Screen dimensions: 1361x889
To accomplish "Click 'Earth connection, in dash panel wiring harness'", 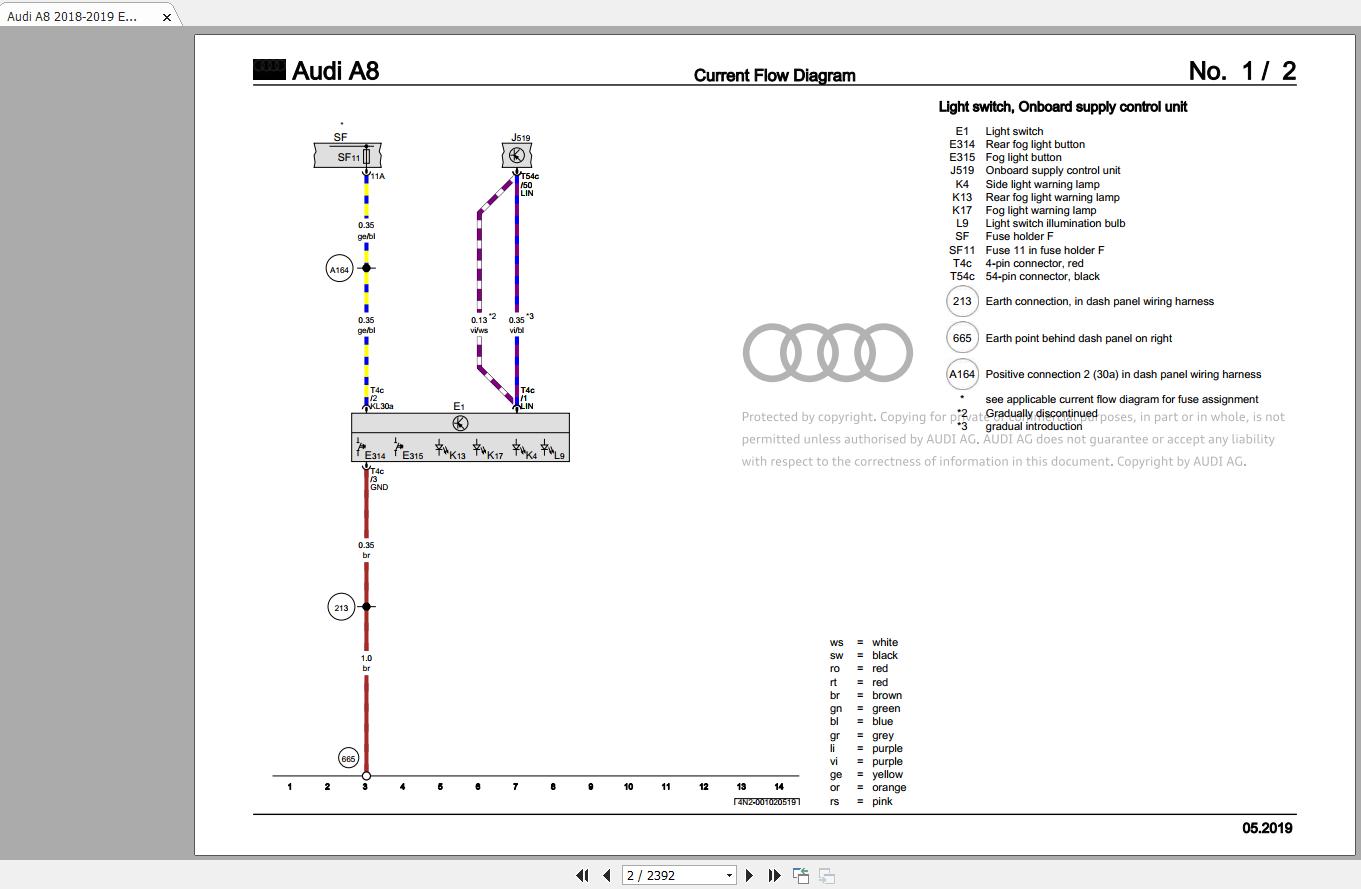I will tap(1099, 301).
